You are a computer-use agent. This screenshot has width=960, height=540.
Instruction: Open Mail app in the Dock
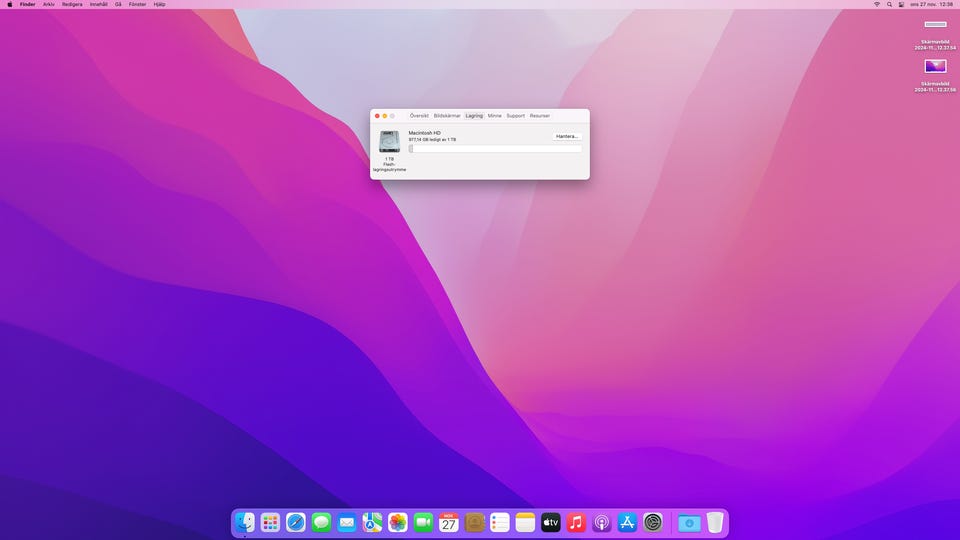pos(347,522)
